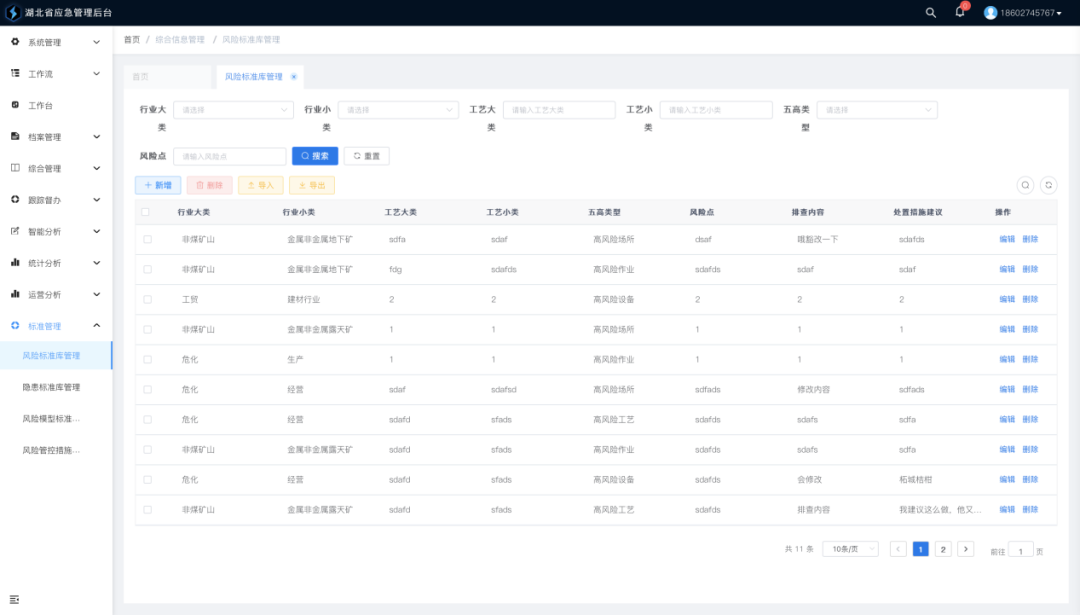Expand the 系统管理 sidebar menu
The width and height of the screenshot is (1080, 615).
pos(56,42)
